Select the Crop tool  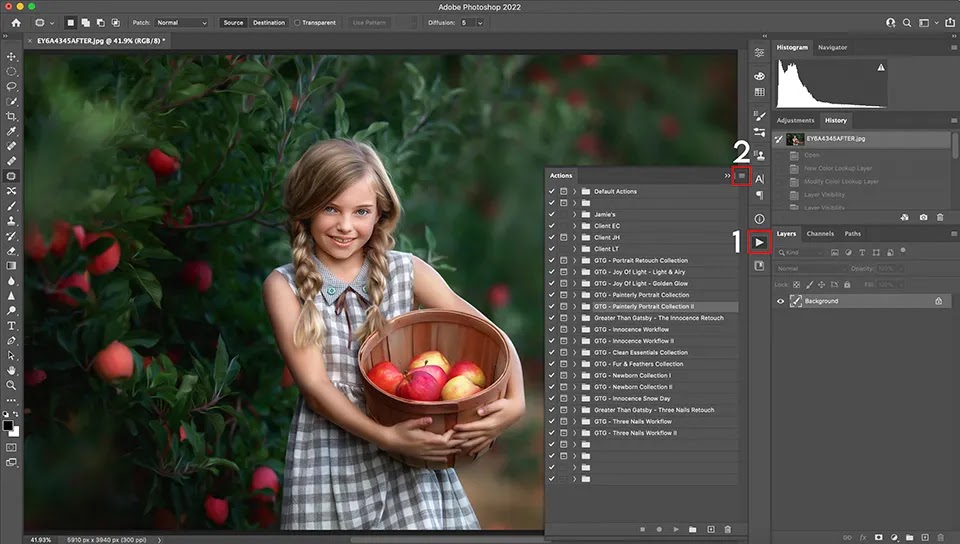tap(11, 116)
